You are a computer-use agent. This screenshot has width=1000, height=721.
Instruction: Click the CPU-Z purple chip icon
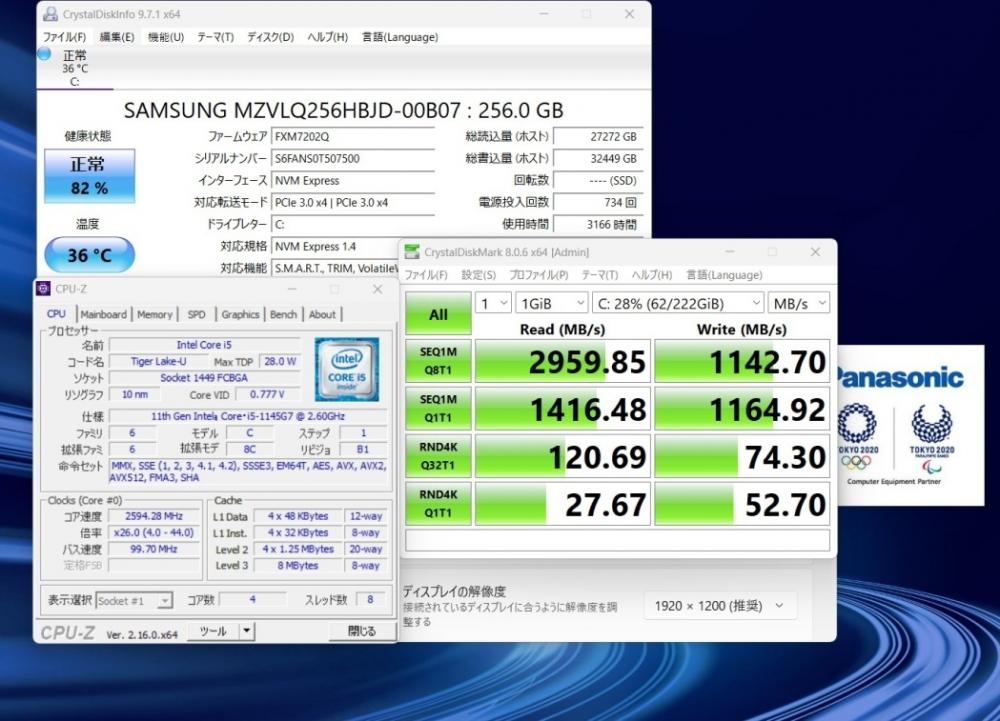(43, 289)
